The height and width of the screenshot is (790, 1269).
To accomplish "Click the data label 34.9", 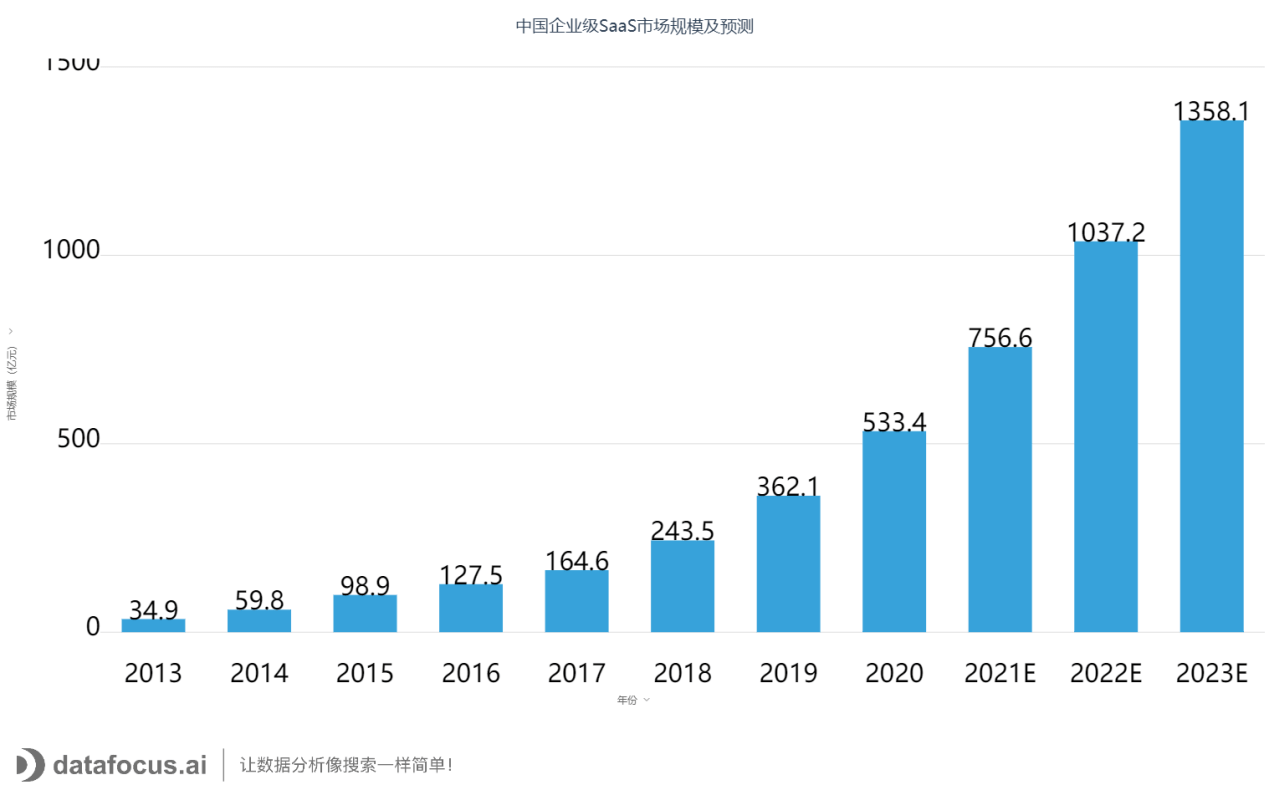I will point(152,607).
